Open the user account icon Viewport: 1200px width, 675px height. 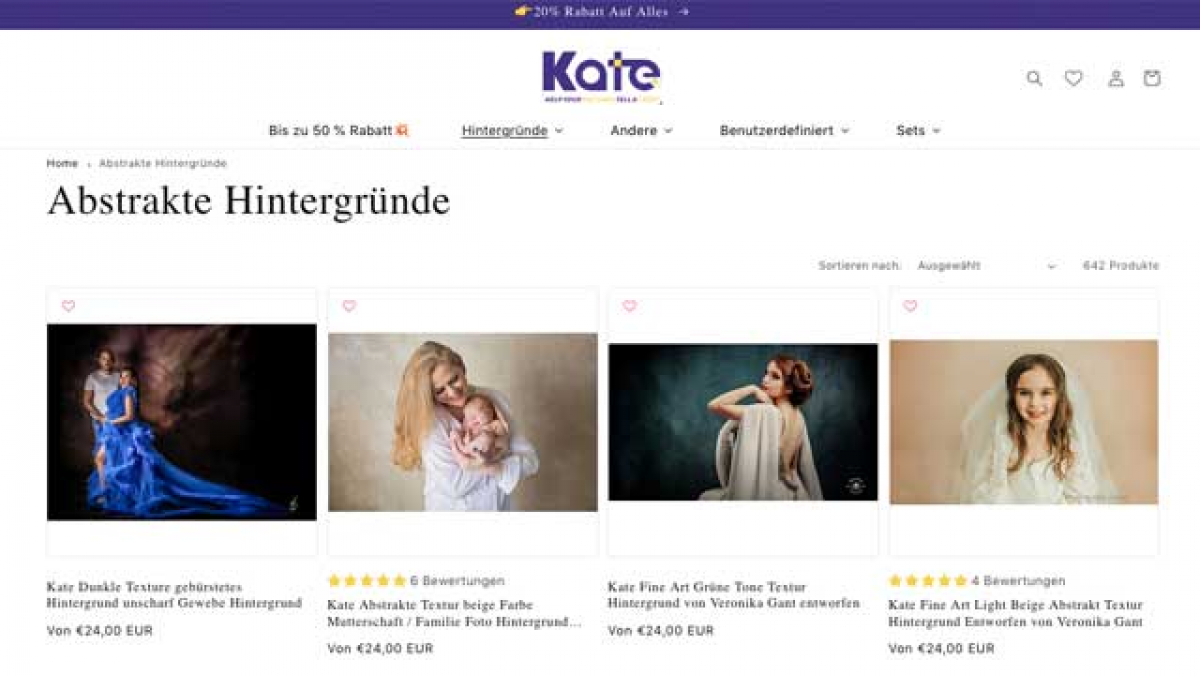1116,78
